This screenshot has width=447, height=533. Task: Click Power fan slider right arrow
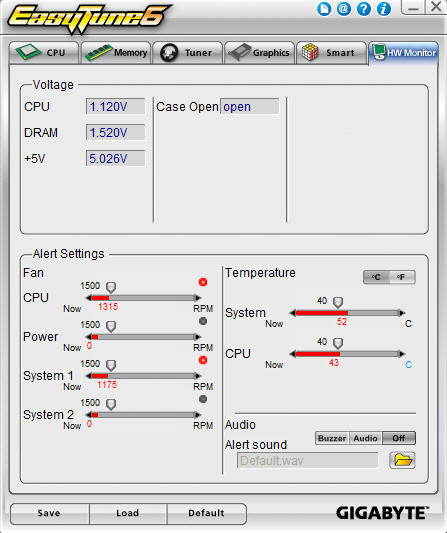click(197, 337)
